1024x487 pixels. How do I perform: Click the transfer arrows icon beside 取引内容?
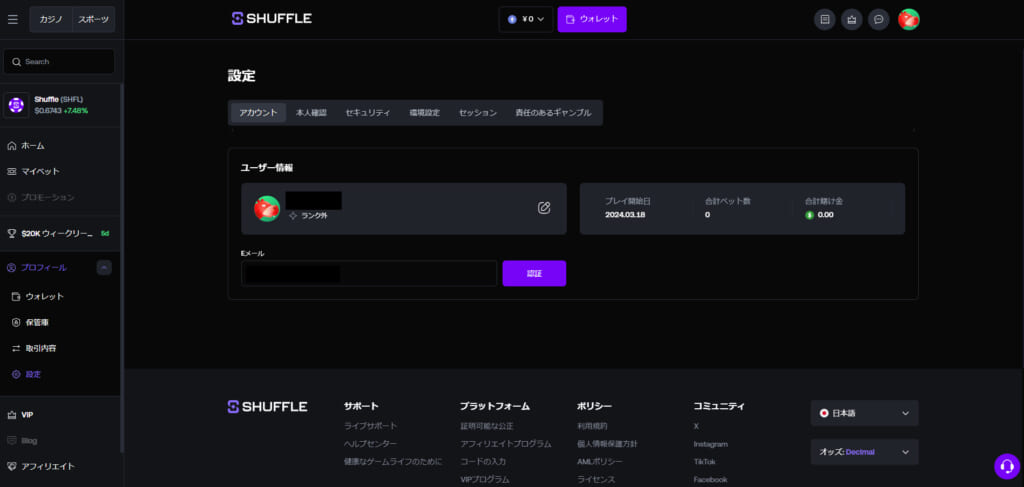click(16, 349)
